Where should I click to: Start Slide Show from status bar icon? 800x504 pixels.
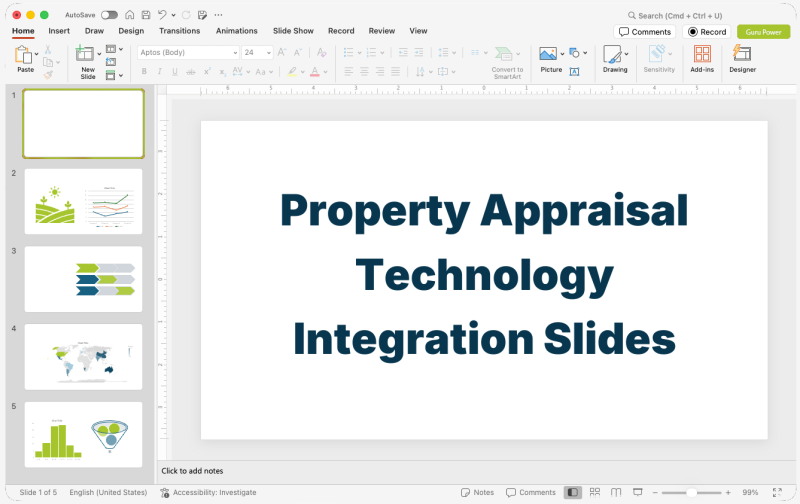pyautogui.click(x=638, y=492)
